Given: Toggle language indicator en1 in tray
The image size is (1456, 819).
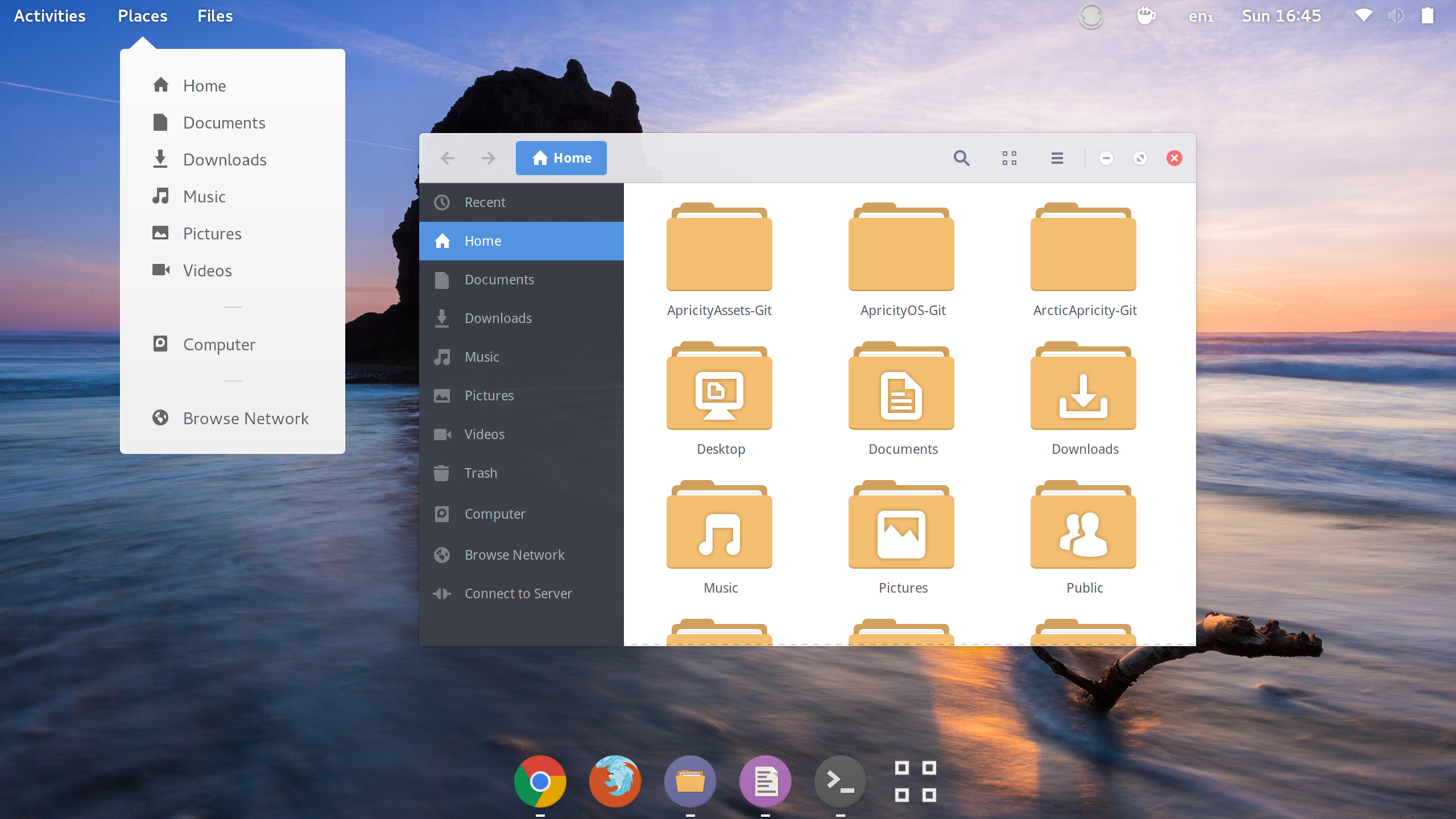Looking at the screenshot, I should [x=1198, y=16].
